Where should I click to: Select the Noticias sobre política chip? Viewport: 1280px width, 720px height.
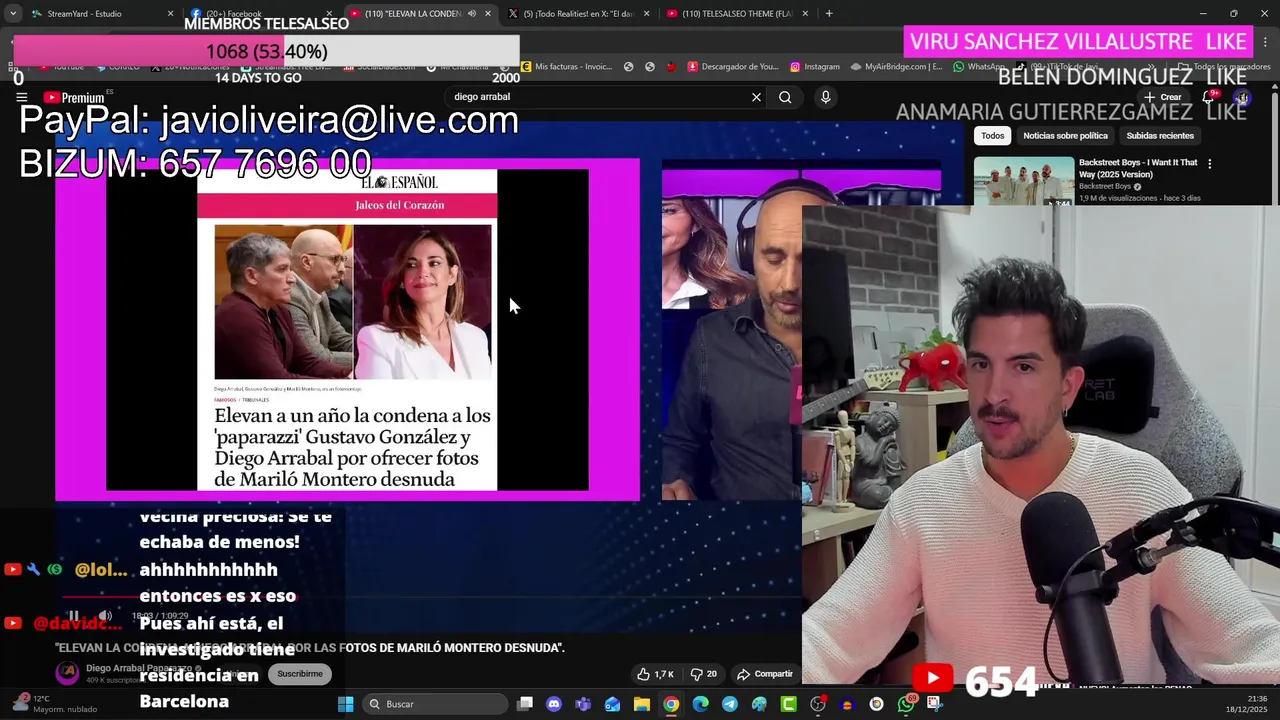pyautogui.click(x=1065, y=135)
